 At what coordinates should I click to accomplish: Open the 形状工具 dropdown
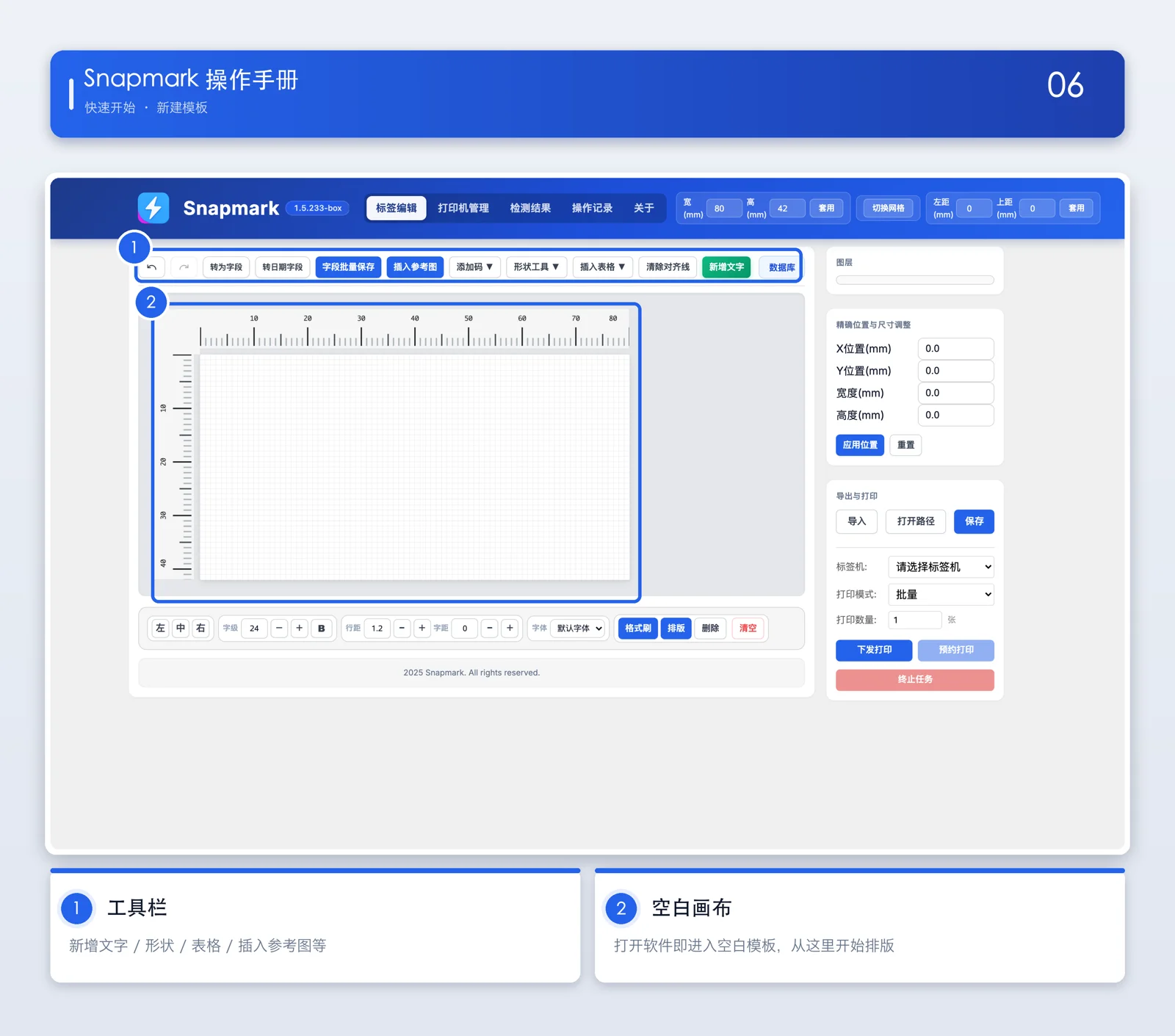[x=536, y=267]
